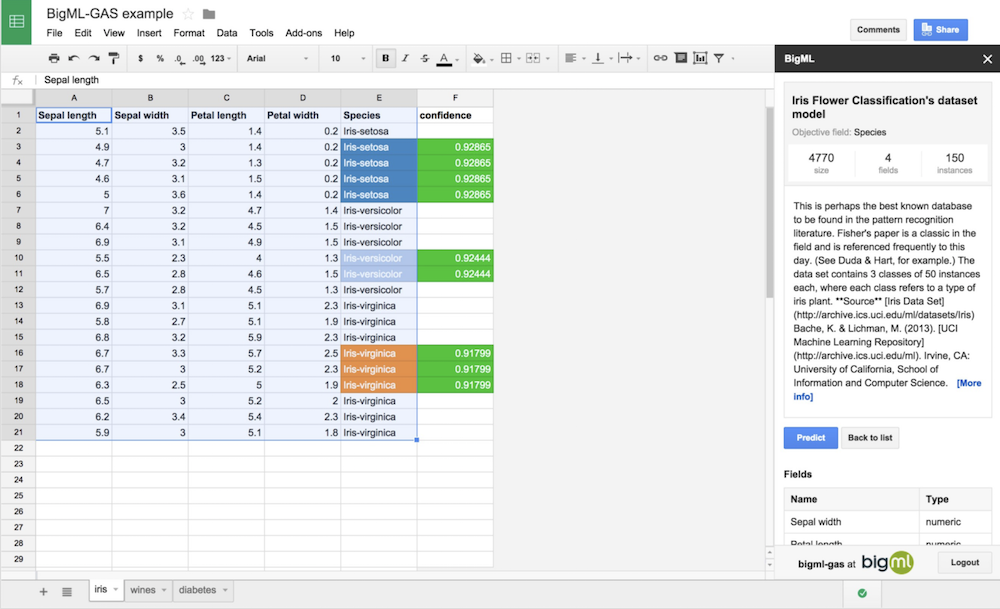Open the fill color picker
Screen dimensions: 1000x609
(x=479, y=59)
